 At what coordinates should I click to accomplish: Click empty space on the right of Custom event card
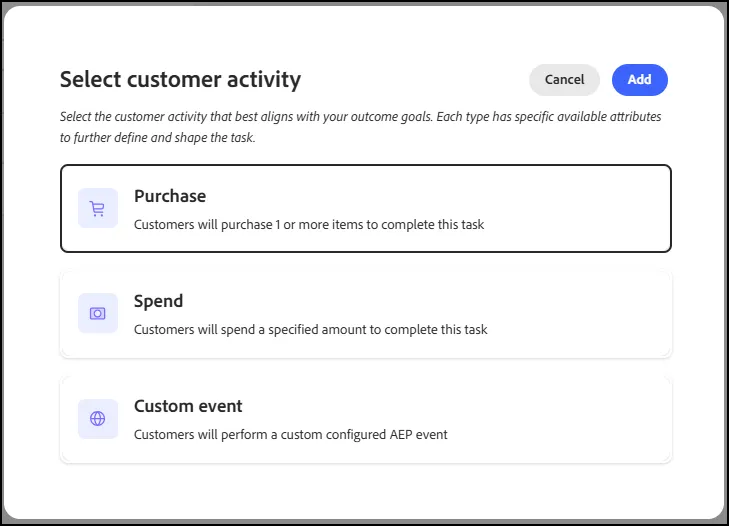558,419
